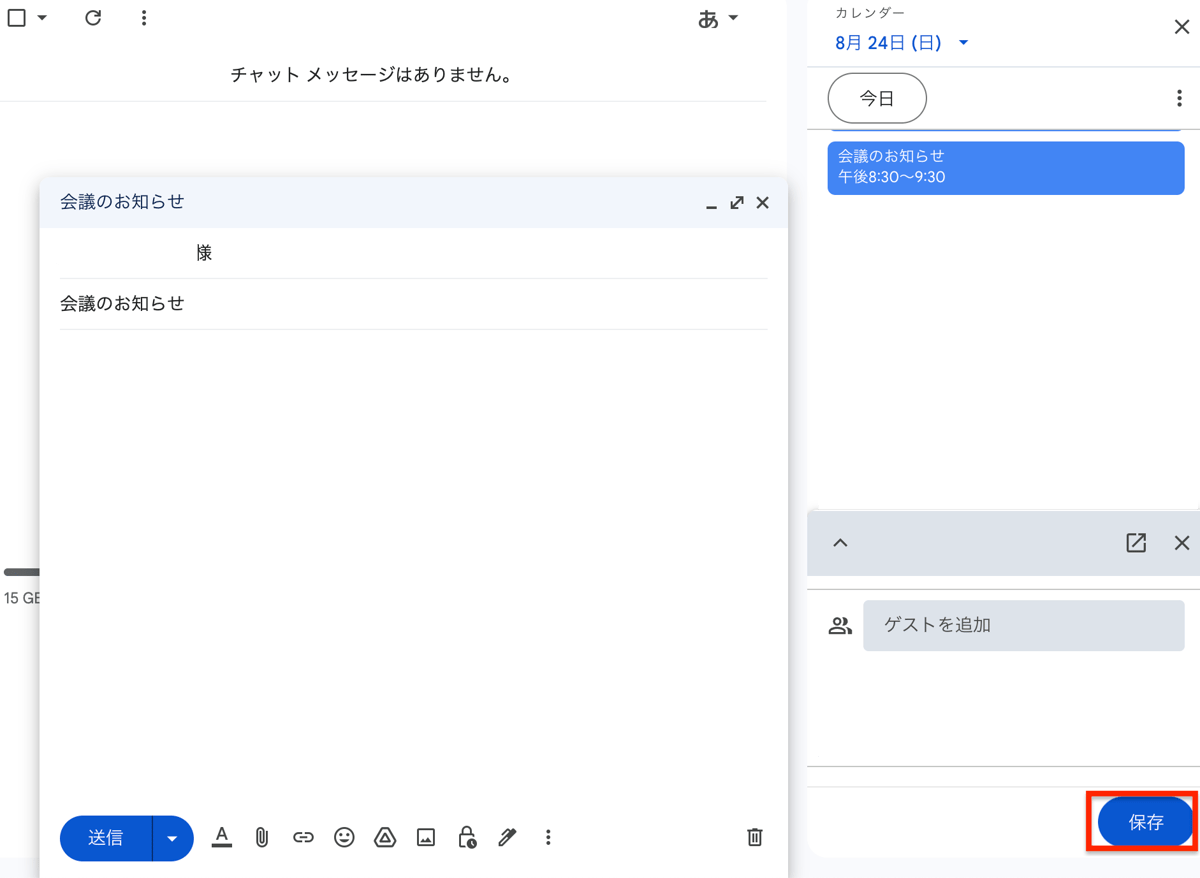Viewport: 1200px width, 878px height.
Task: Close the event editor panel
Action: coord(1182,543)
